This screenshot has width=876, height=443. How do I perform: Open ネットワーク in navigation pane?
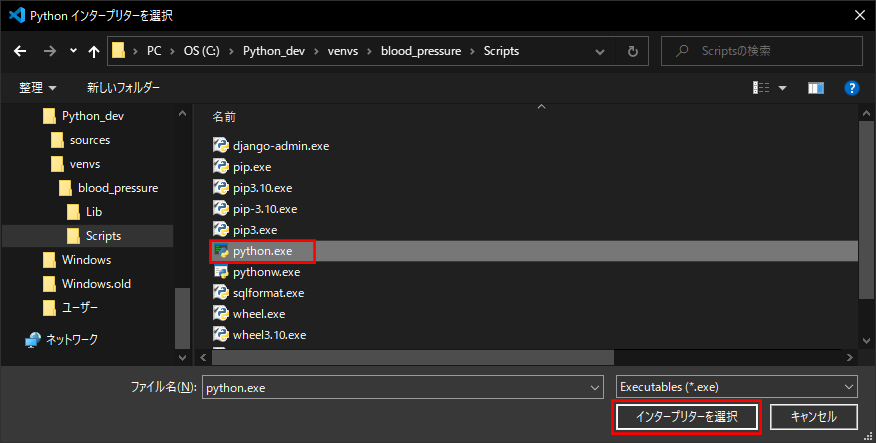71,339
